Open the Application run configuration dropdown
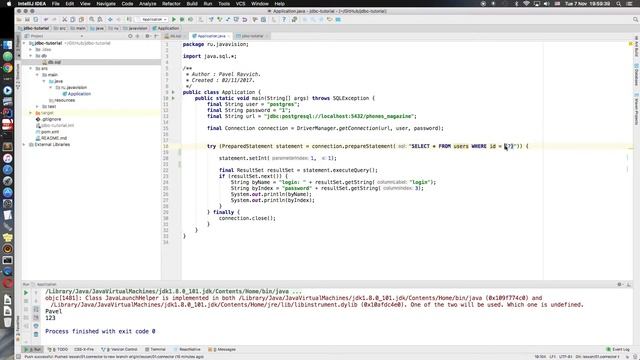The height and width of the screenshot is (360, 640). (153, 20)
